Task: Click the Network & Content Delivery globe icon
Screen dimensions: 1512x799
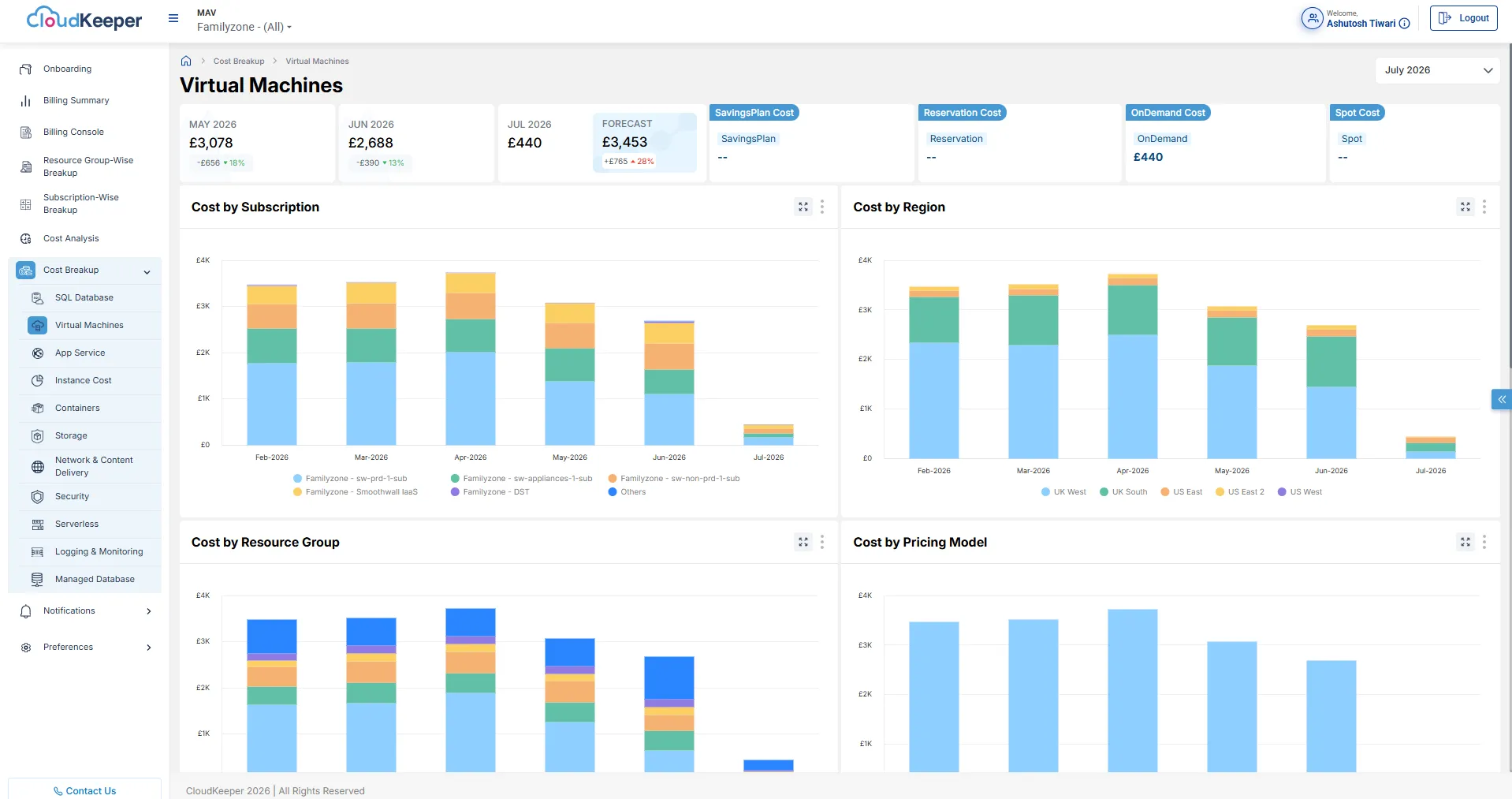Action: coord(37,466)
